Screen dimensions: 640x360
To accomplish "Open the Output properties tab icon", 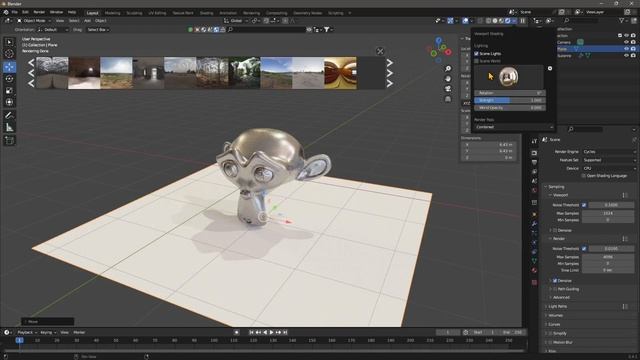I will (x=534, y=162).
